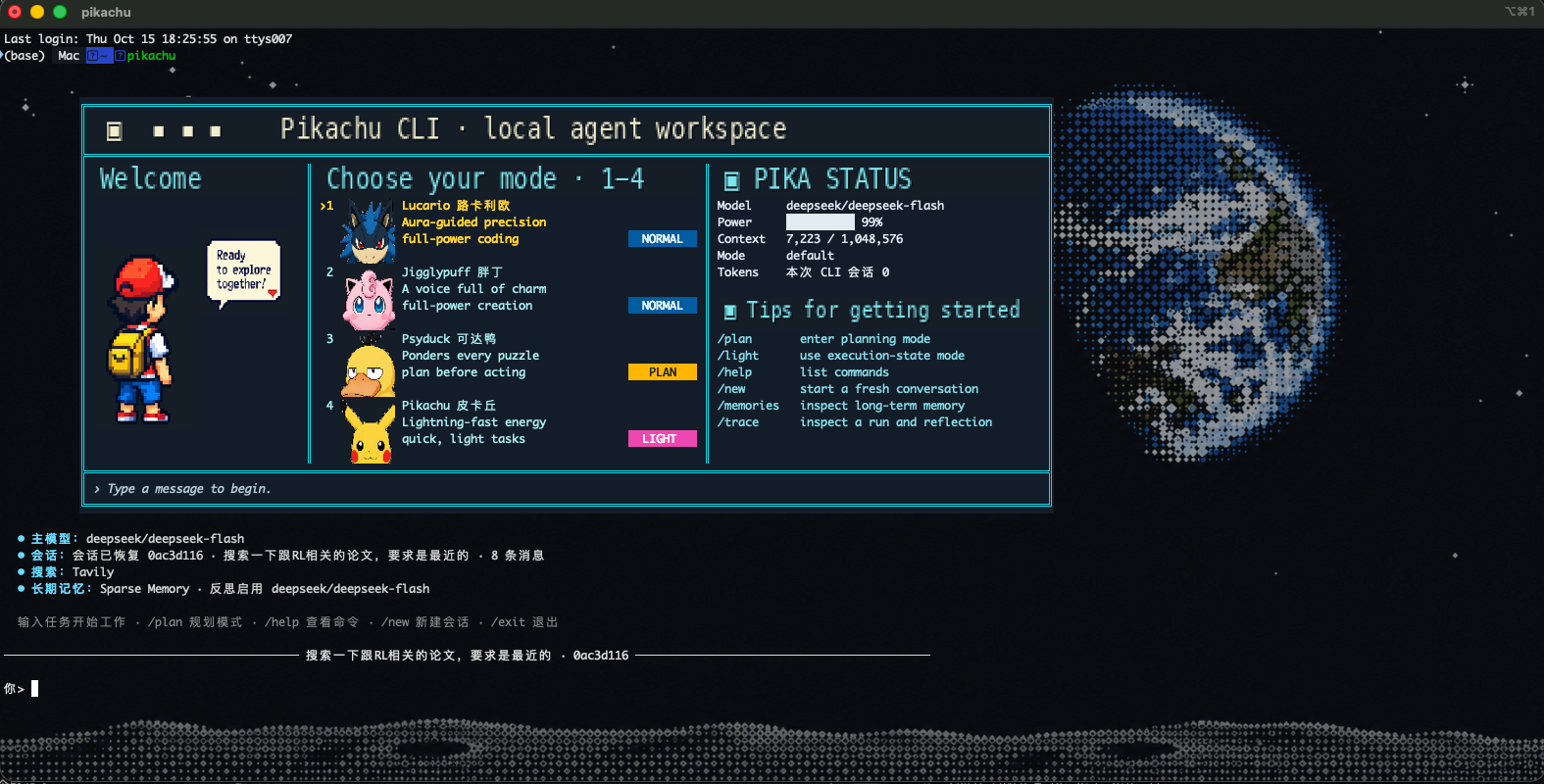Click the 'Jigglypuff 胖丁' mode name

[x=452, y=272]
